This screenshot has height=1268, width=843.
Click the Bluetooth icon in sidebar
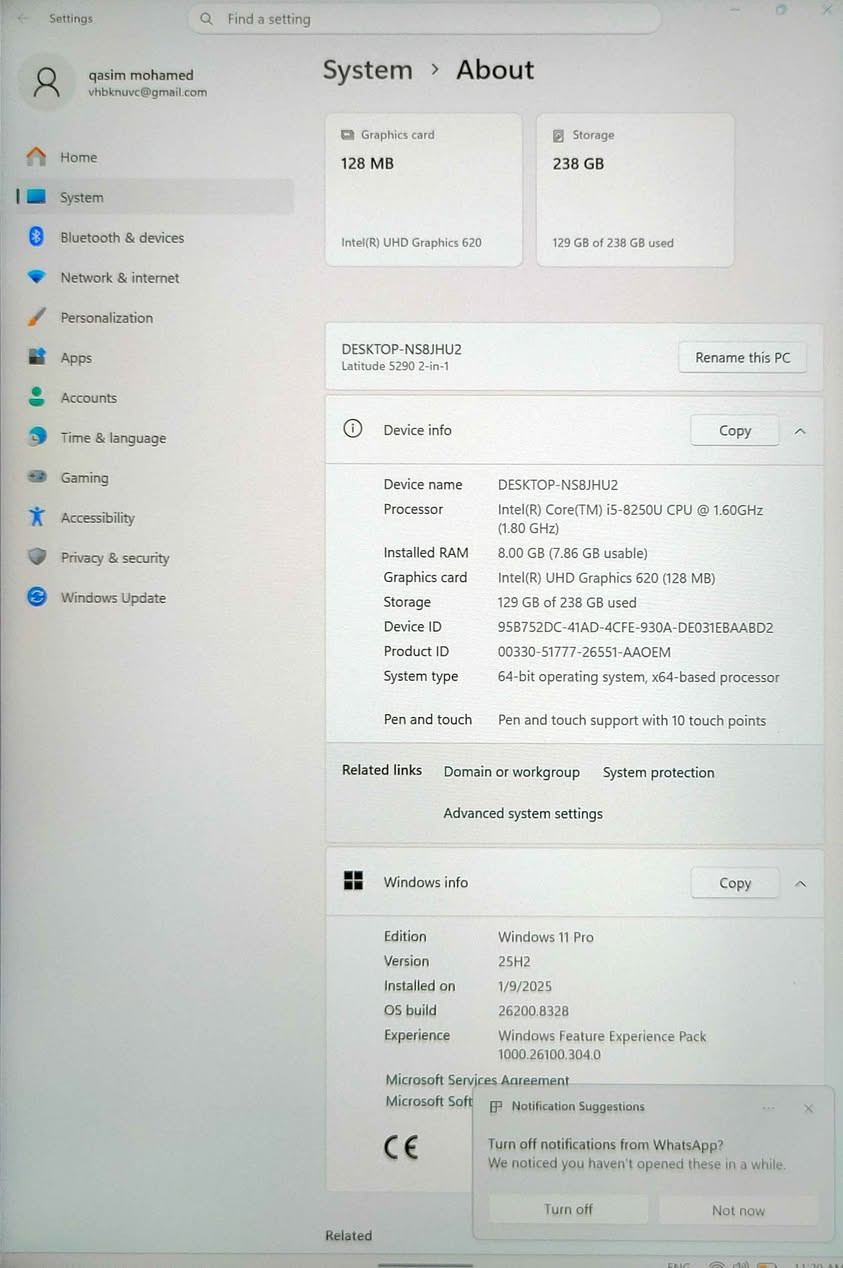[37, 237]
